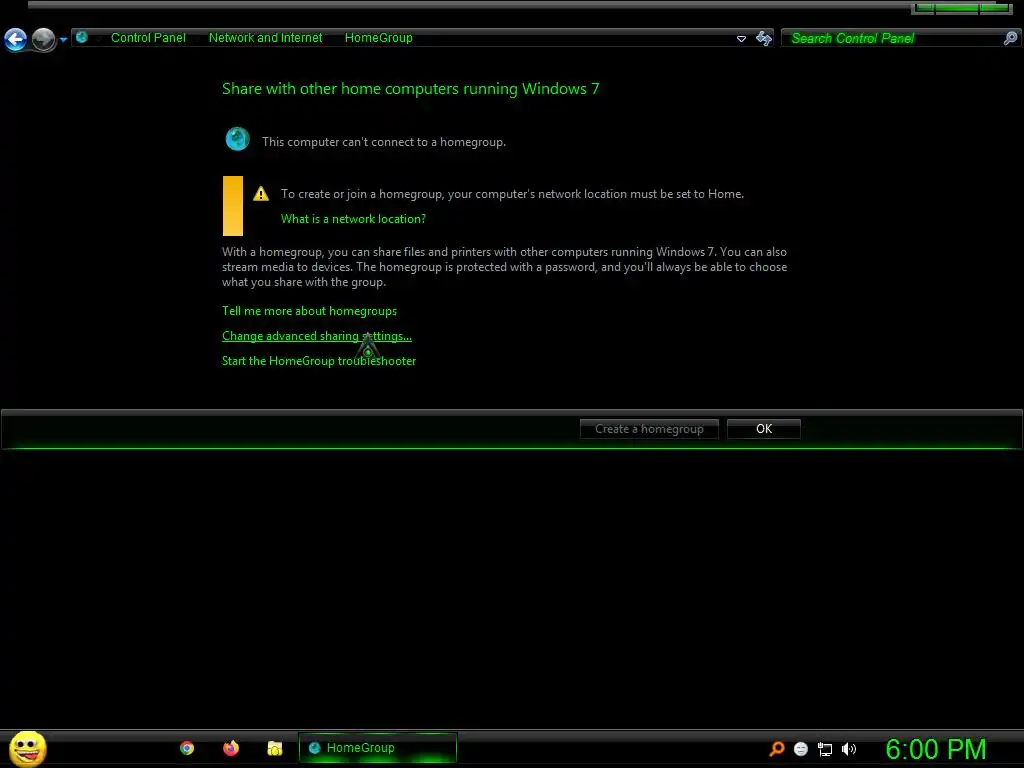
Task: Click the orange magnifier tray icon
Action: pyautogui.click(x=776, y=749)
